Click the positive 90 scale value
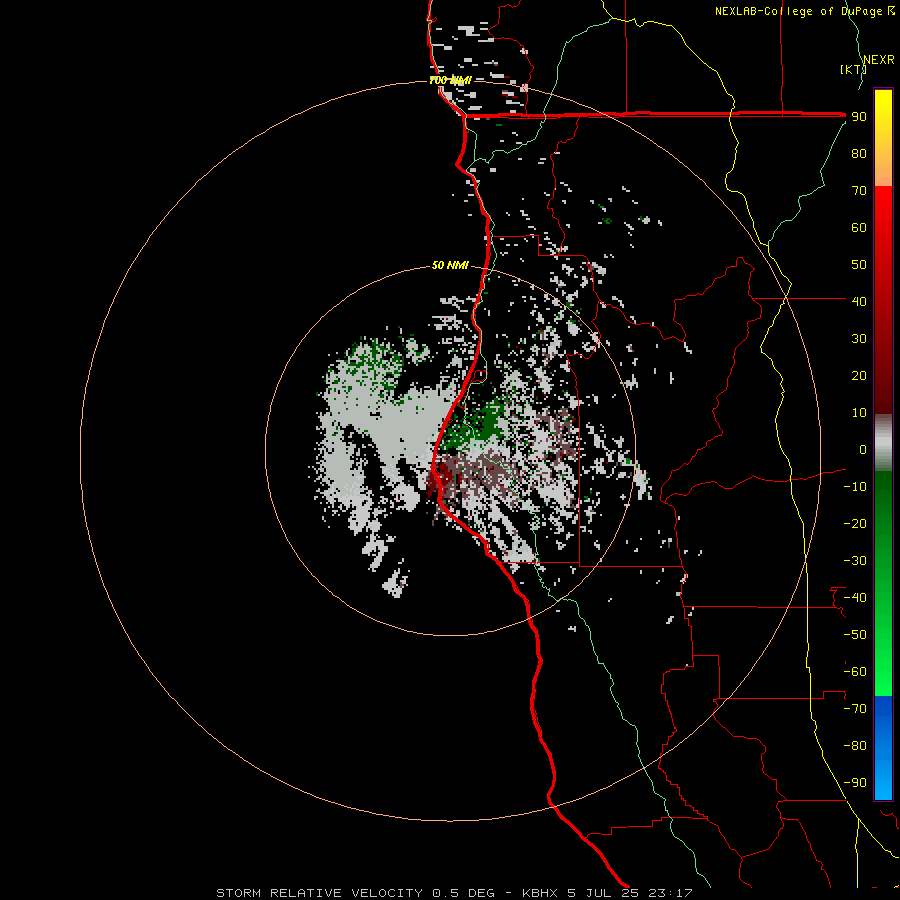This screenshot has height=900, width=900. [x=859, y=117]
